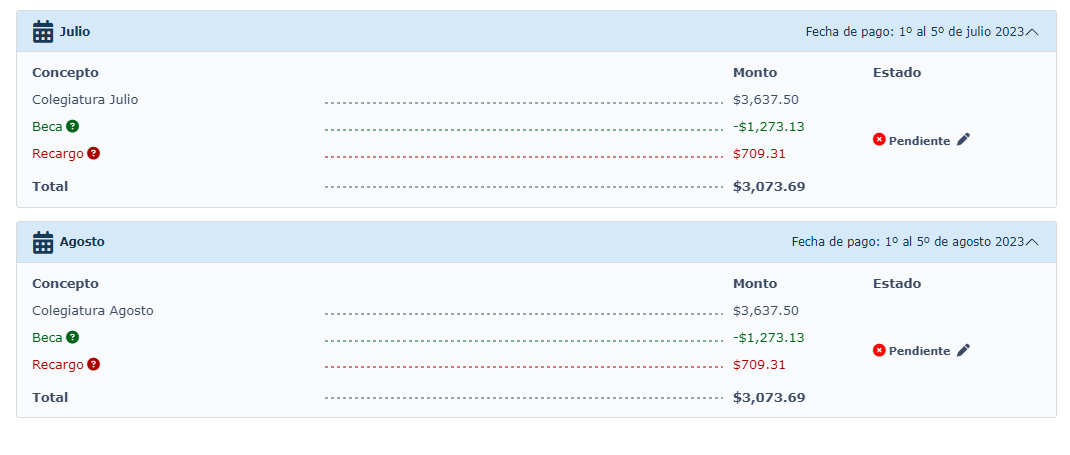Select the Julio total amount $3,073.69
Viewport: 1070px width, 455px height.
769,187
